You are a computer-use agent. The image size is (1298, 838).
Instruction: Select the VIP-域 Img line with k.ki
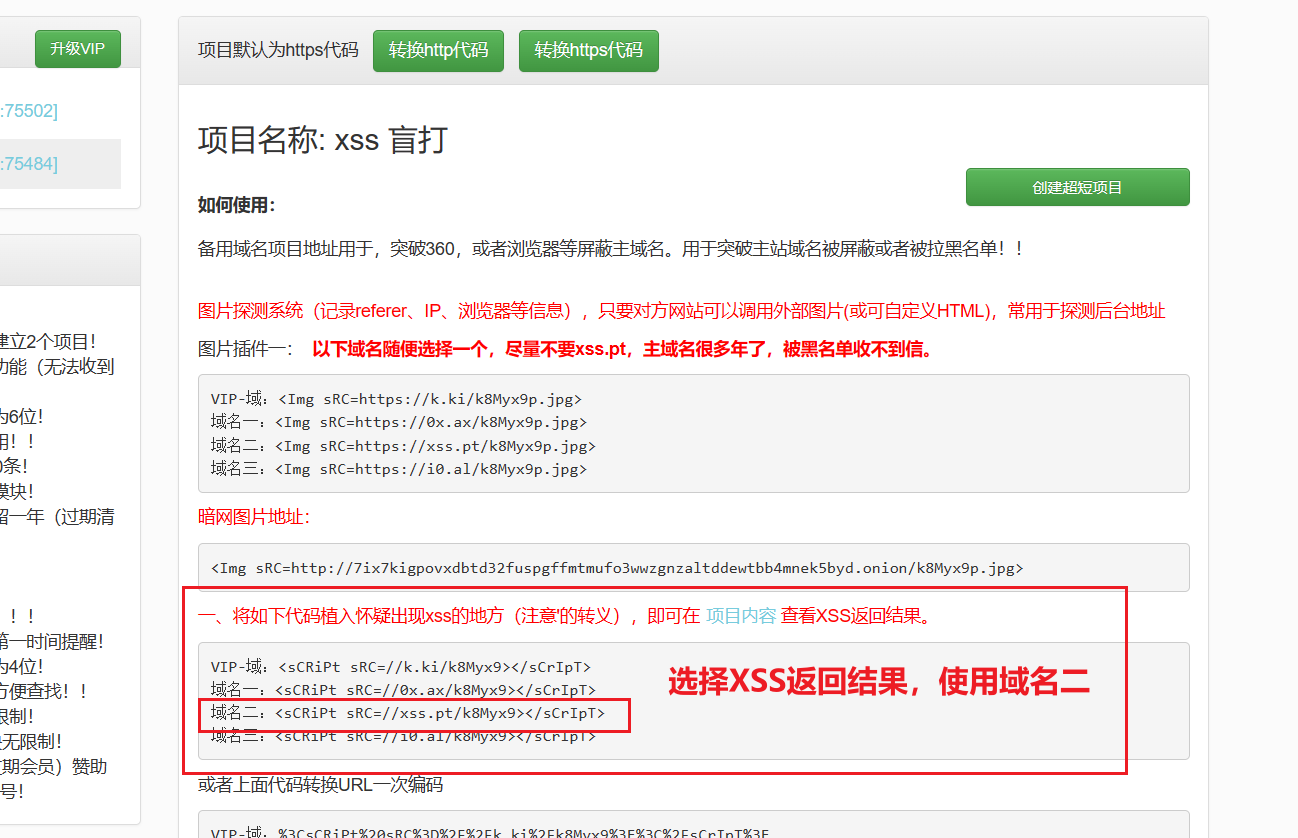pyautogui.click(x=396, y=399)
